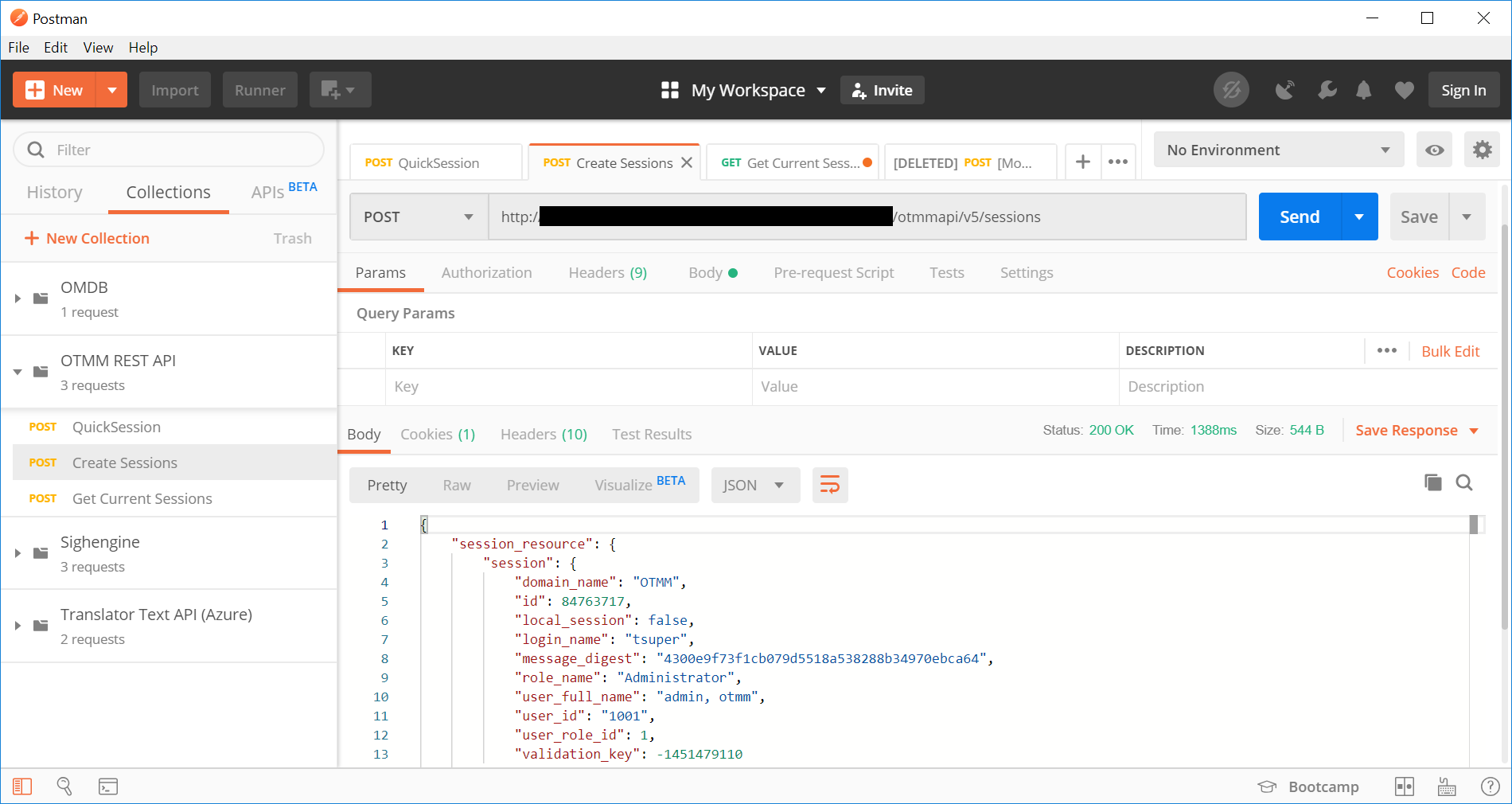Toggle the SSL certificate verification icon
The height and width of the screenshot is (804, 1512).
pos(1231,90)
